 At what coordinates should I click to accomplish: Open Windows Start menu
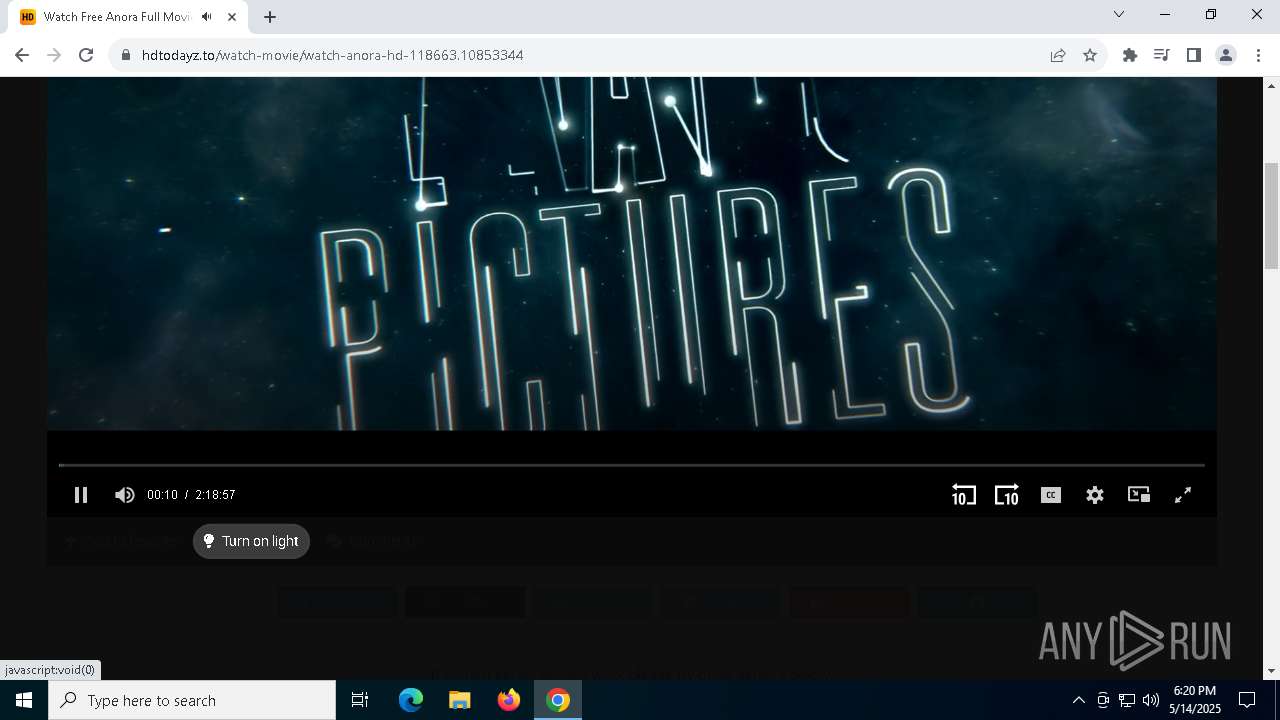click(24, 700)
